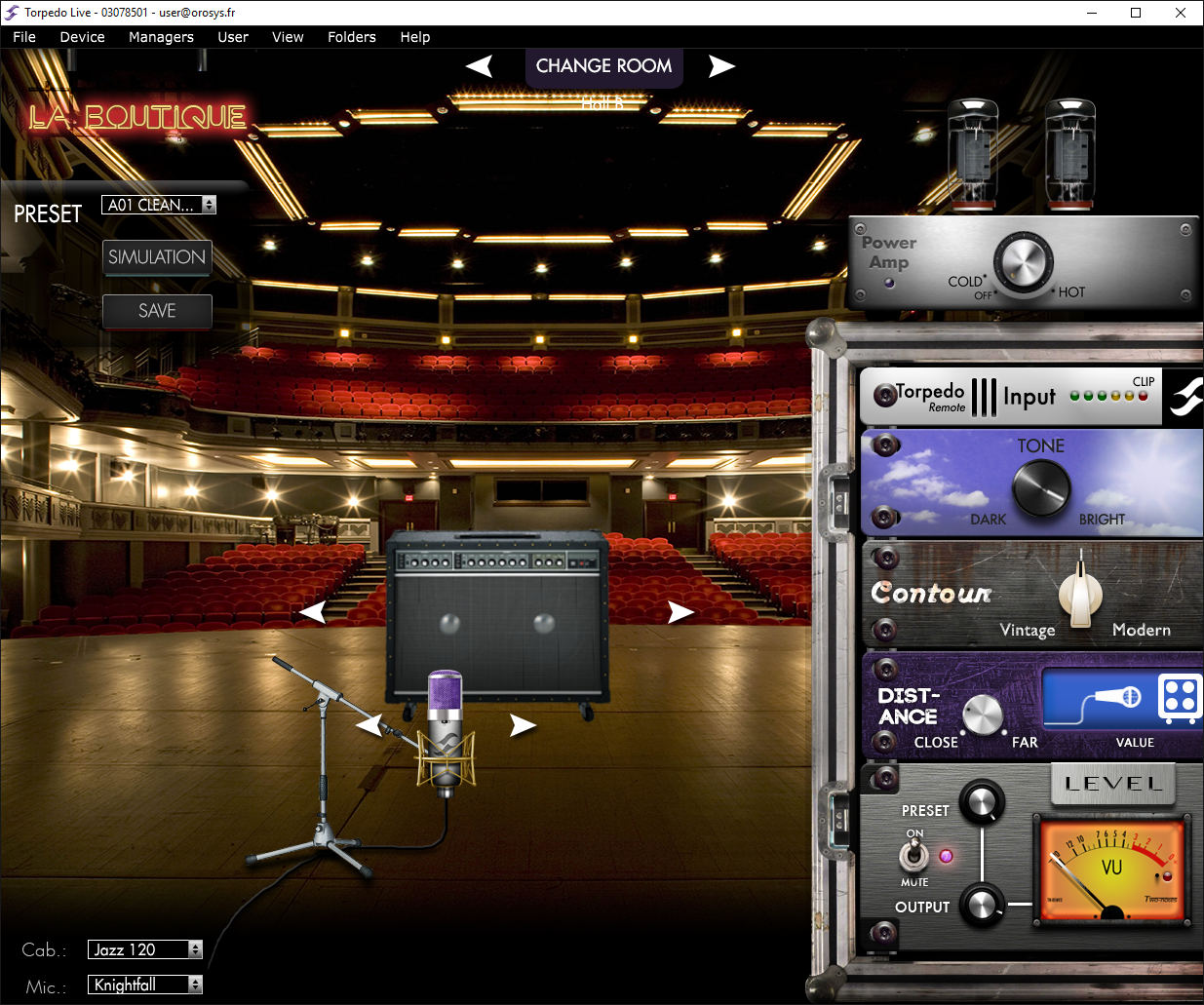Open the Preset A01 CLEAN dropdown
This screenshot has height=1005, width=1204.
tap(209, 205)
